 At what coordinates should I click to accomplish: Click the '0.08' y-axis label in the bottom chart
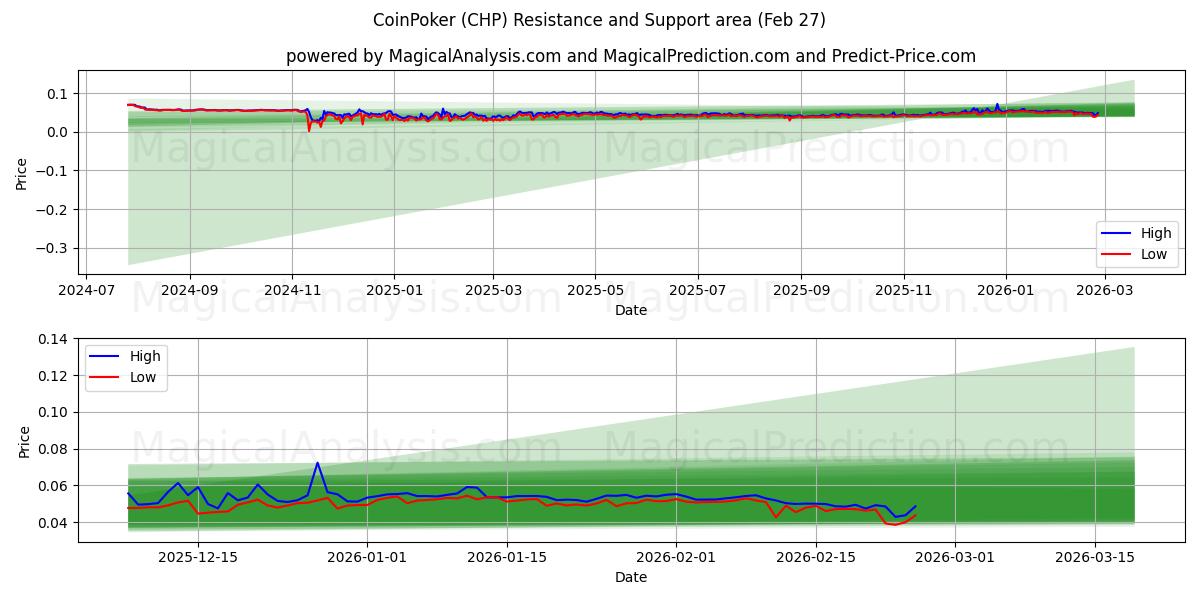55,449
